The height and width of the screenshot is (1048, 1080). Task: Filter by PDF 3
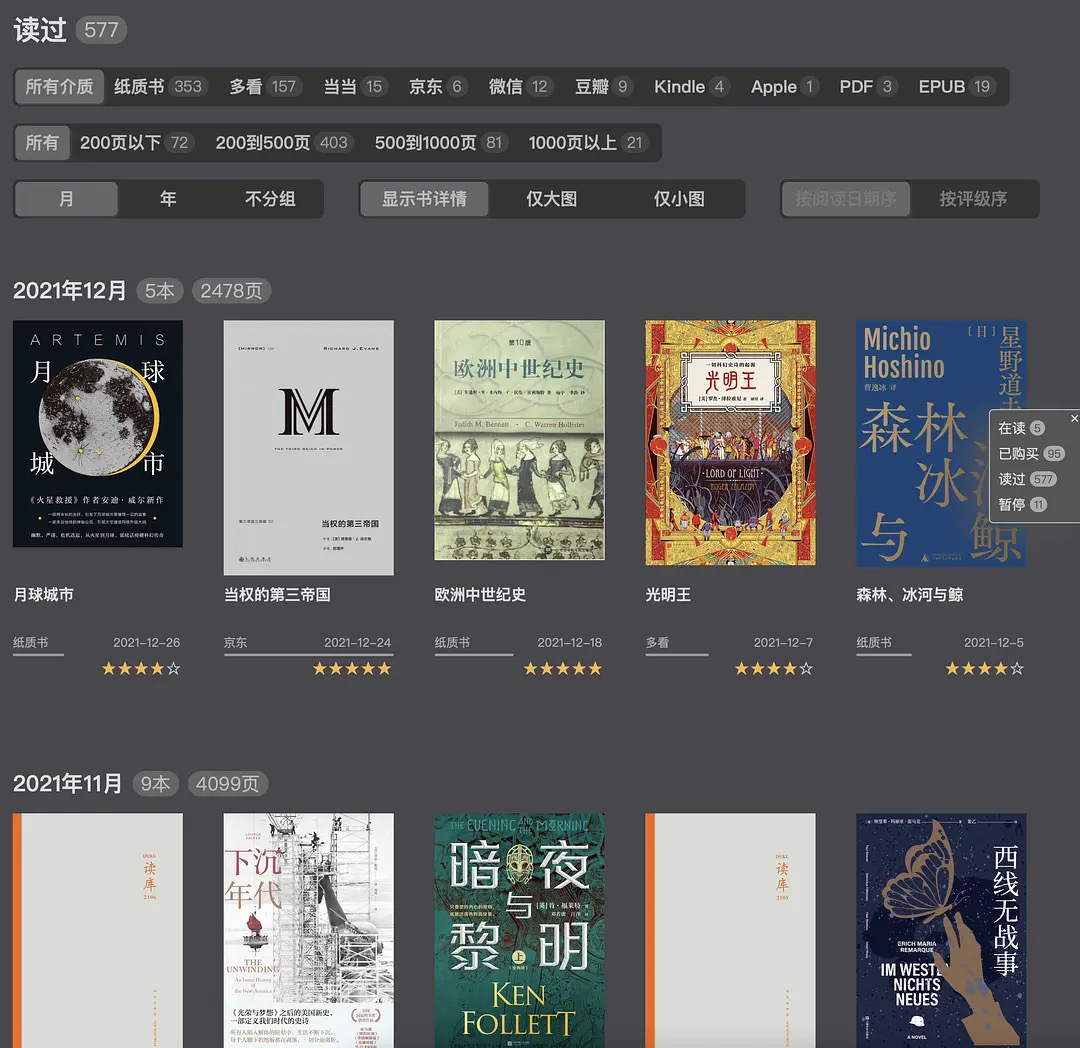click(x=868, y=87)
